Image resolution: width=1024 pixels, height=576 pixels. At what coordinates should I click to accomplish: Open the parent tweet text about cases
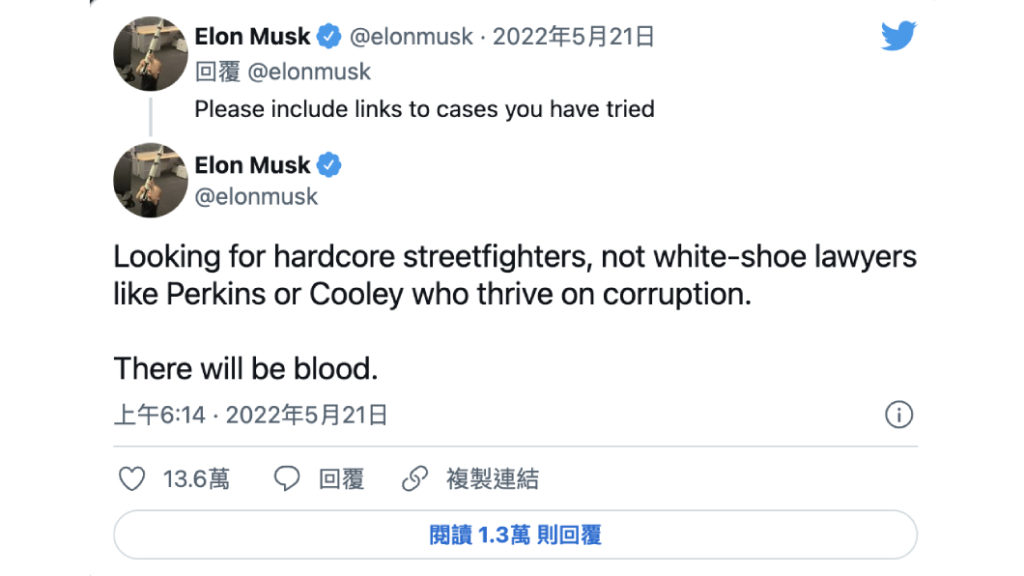[424, 109]
